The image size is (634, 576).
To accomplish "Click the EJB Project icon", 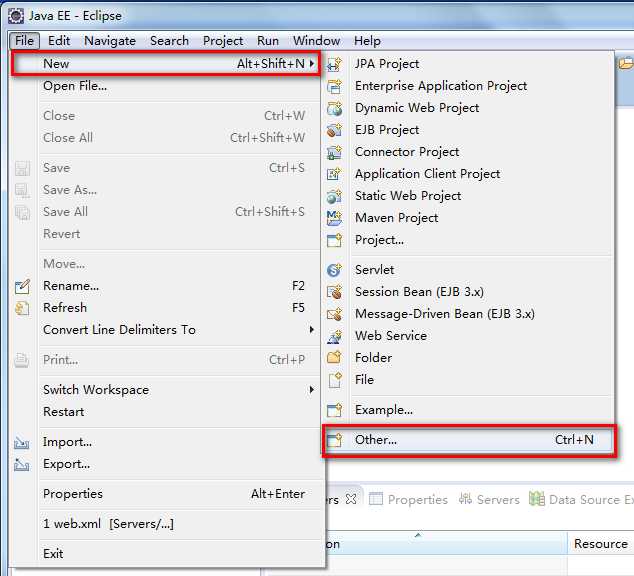I will (334, 130).
